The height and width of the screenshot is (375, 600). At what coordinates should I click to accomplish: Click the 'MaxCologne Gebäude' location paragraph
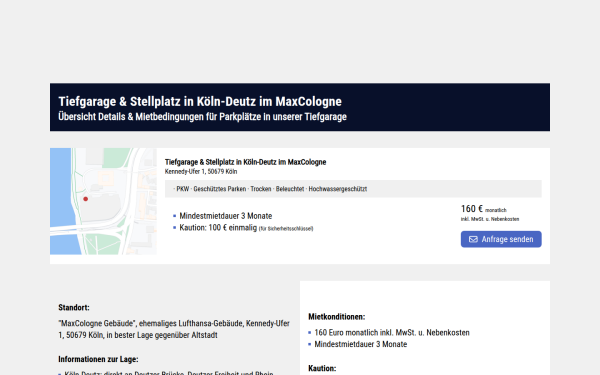pos(174,329)
